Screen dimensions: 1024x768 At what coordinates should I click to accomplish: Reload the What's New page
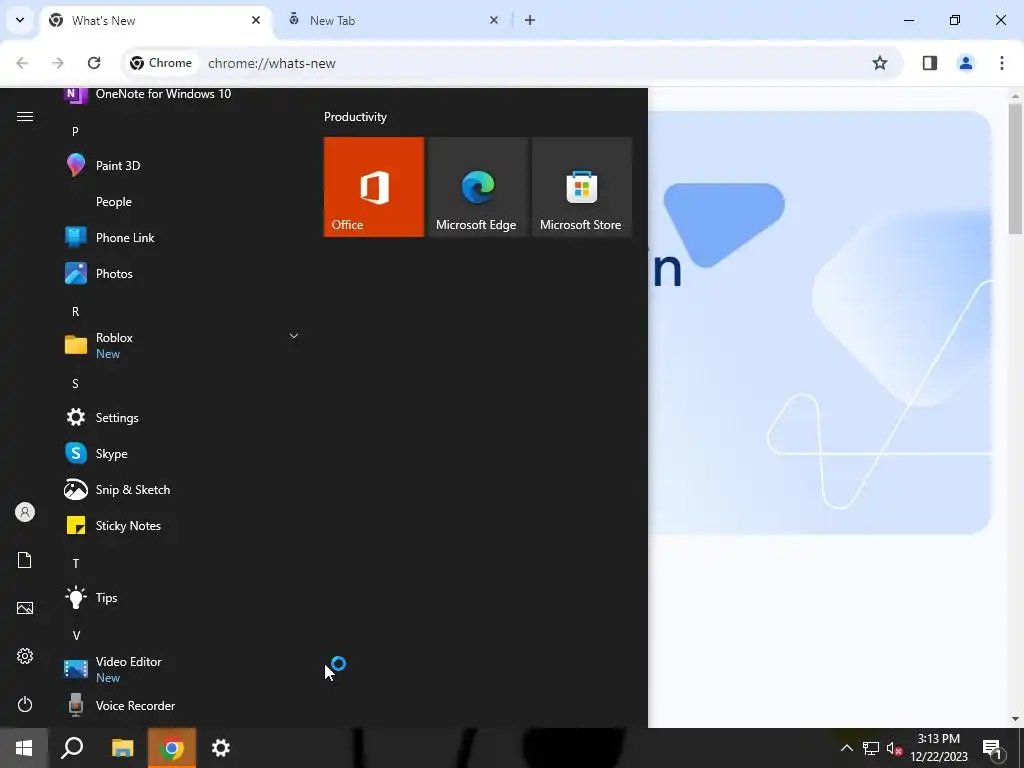tap(94, 63)
